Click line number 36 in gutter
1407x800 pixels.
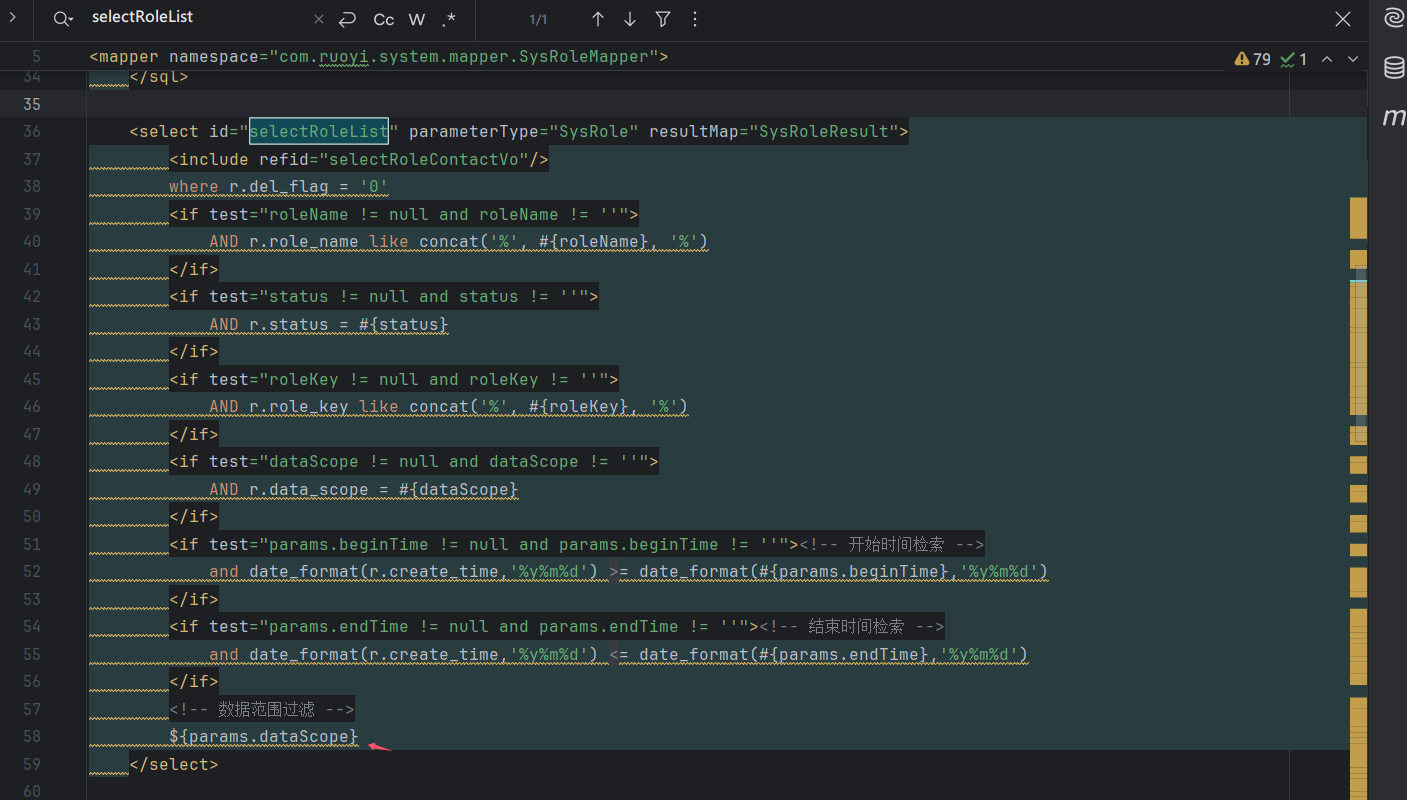pos(30,131)
